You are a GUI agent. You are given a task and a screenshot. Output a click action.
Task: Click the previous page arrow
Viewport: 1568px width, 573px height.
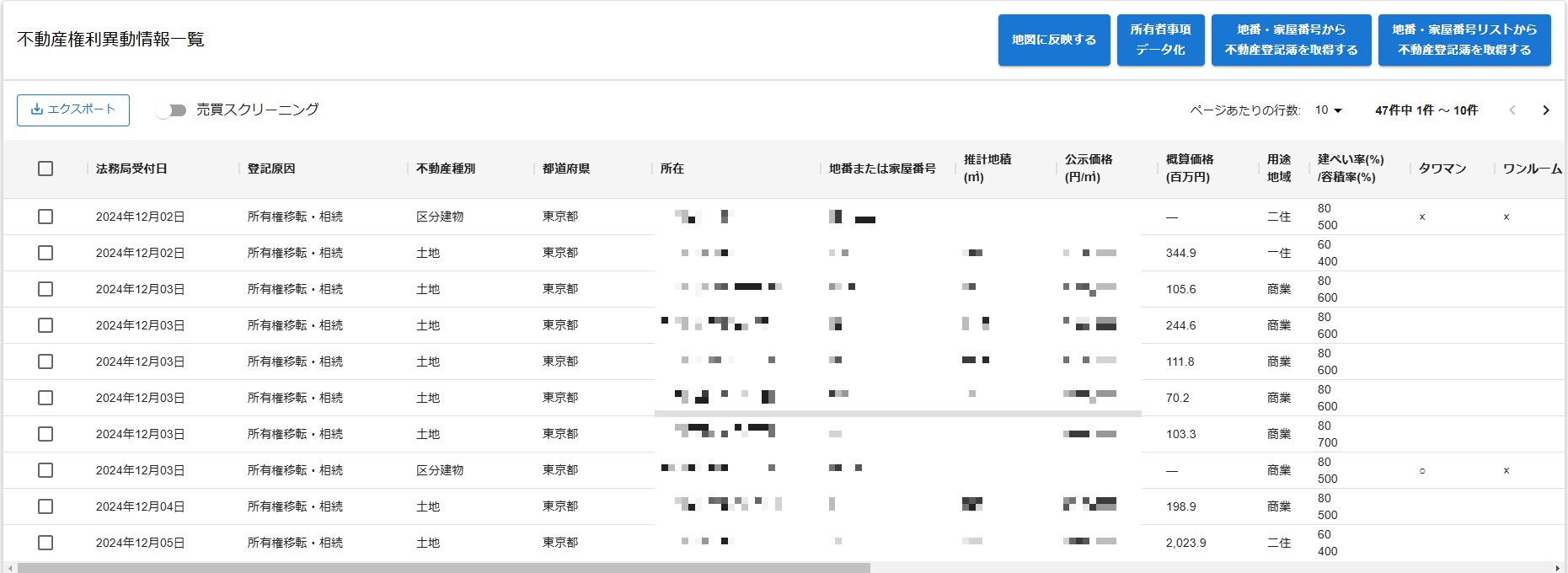point(1512,110)
